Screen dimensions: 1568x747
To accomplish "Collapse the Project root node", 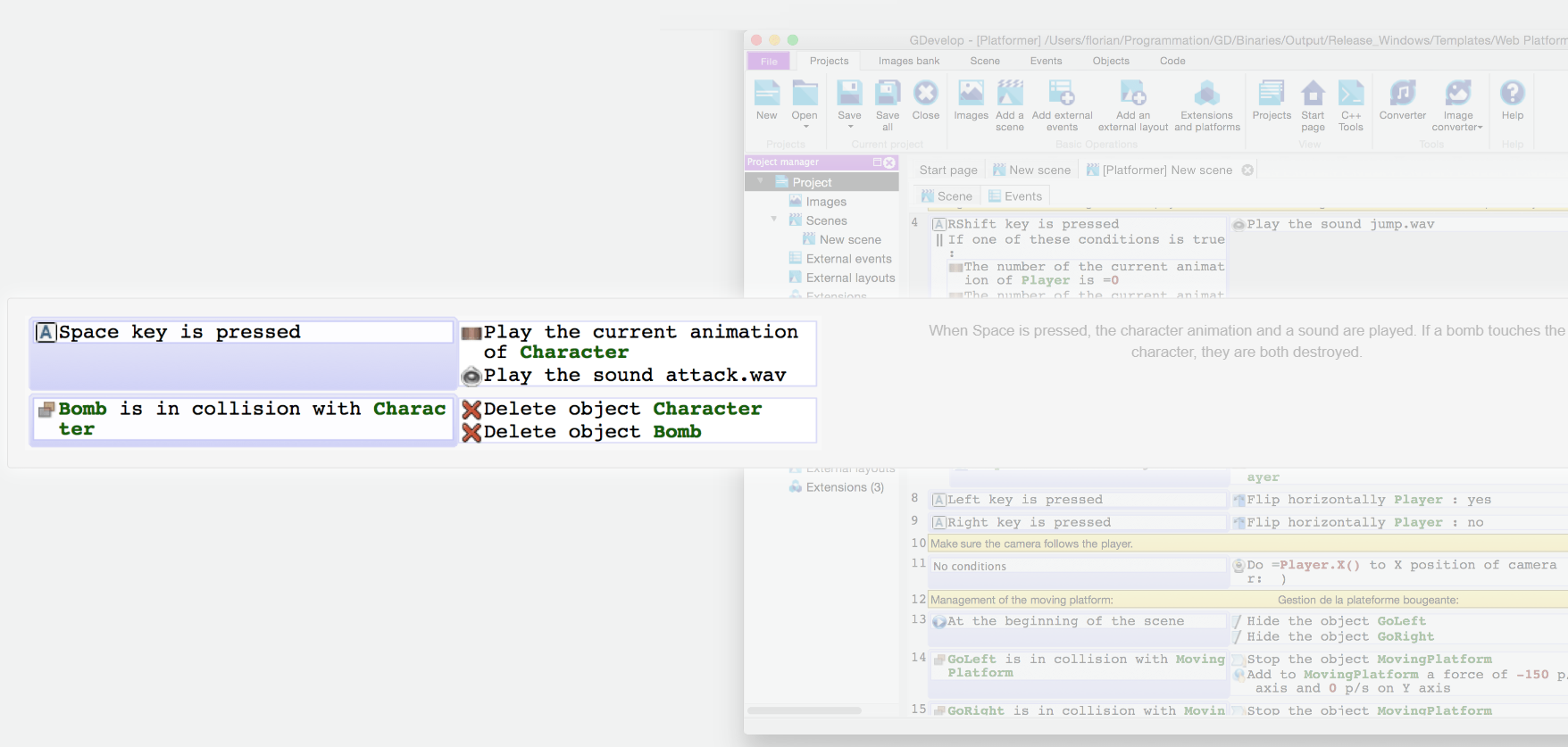I will (x=761, y=181).
